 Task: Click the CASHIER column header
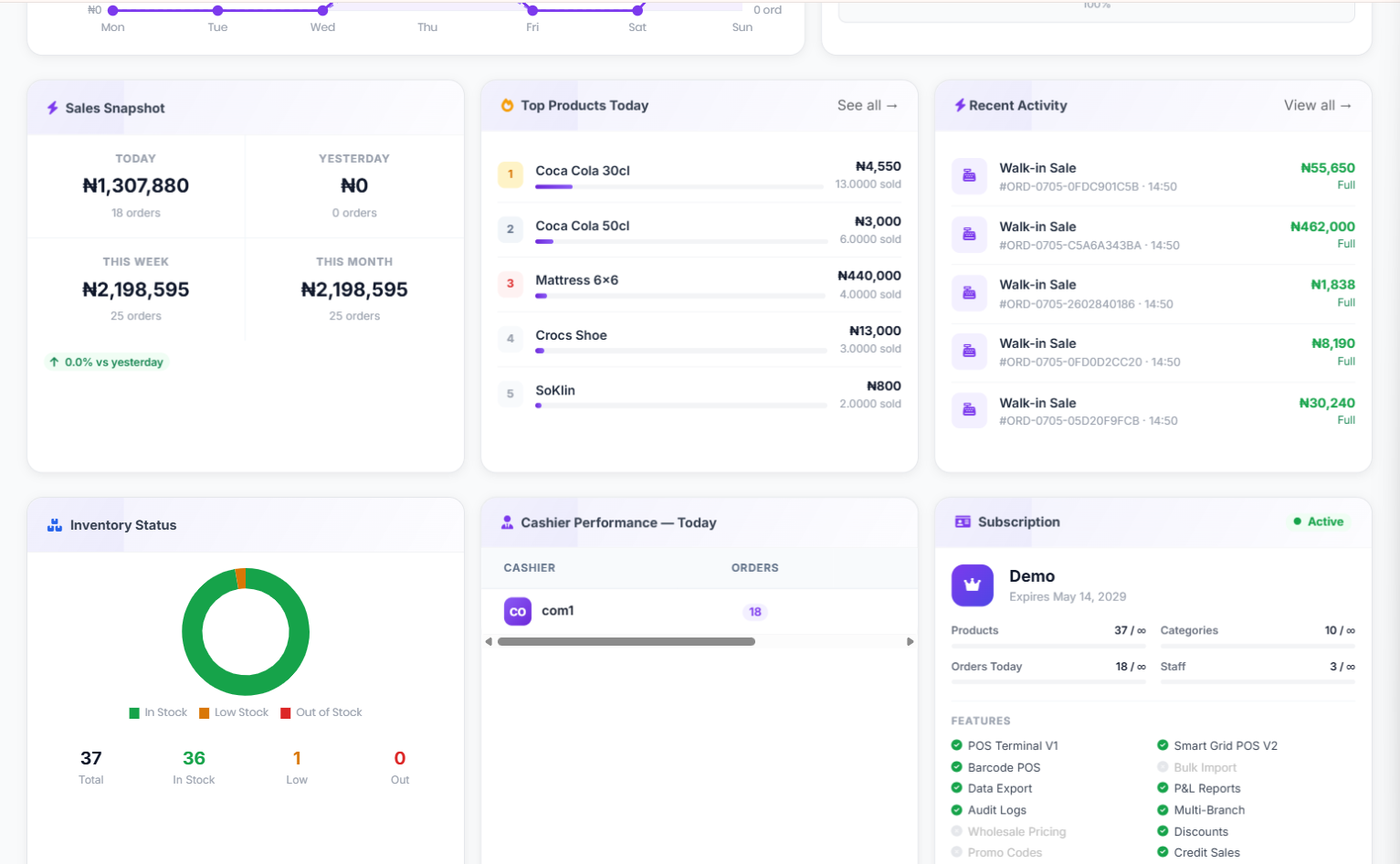pyautogui.click(x=530, y=568)
